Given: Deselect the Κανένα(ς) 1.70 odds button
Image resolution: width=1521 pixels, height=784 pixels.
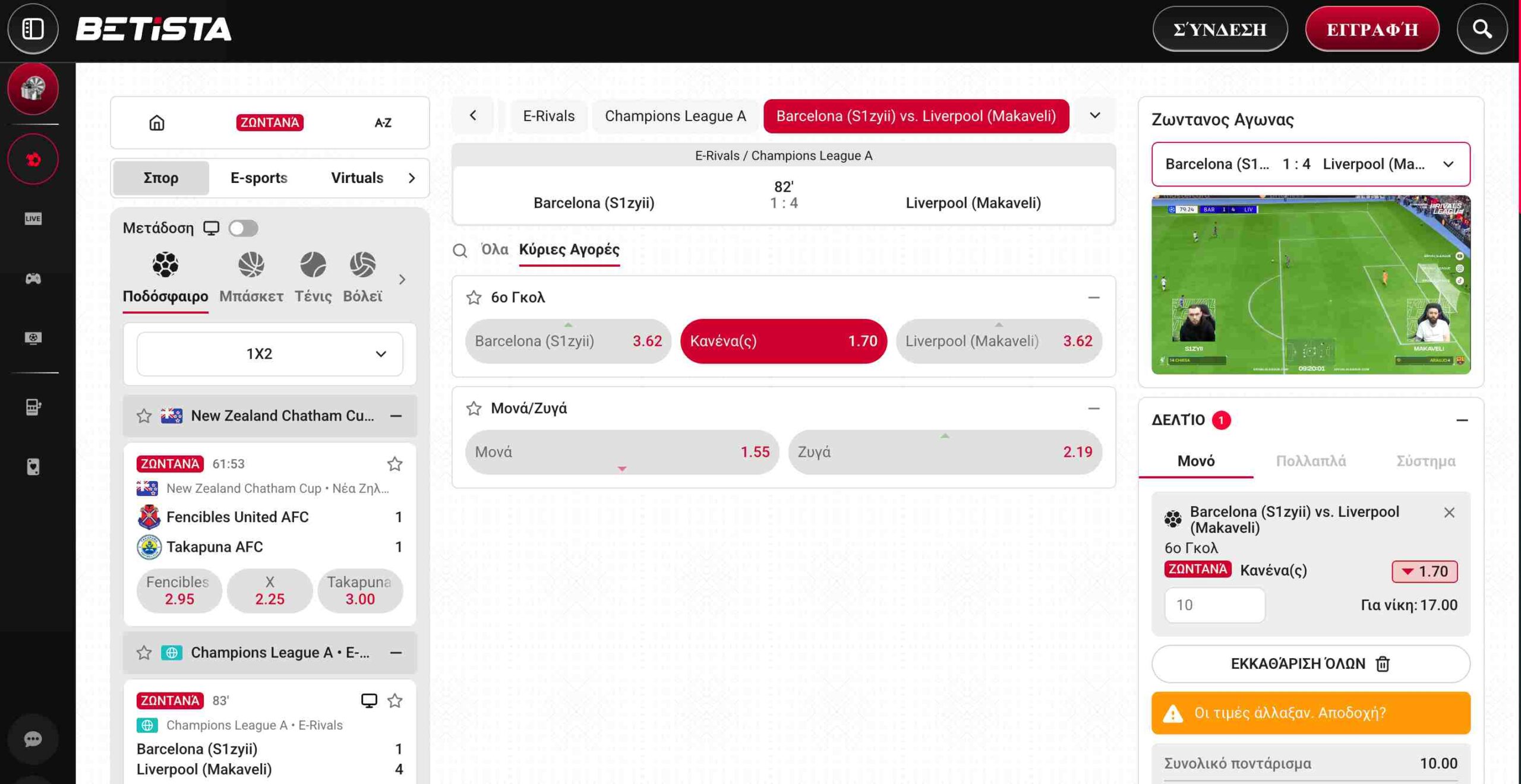Looking at the screenshot, I should 783,341.
